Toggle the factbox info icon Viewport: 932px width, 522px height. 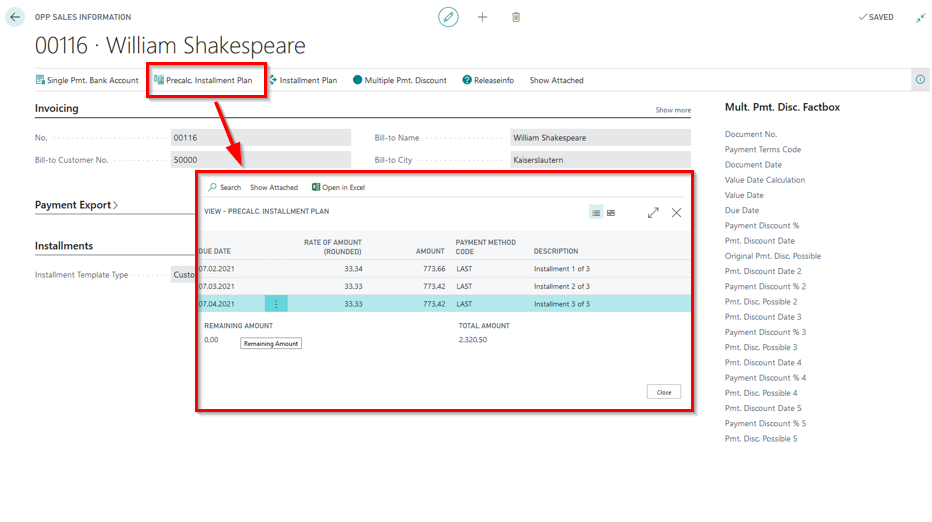(919, 80)
